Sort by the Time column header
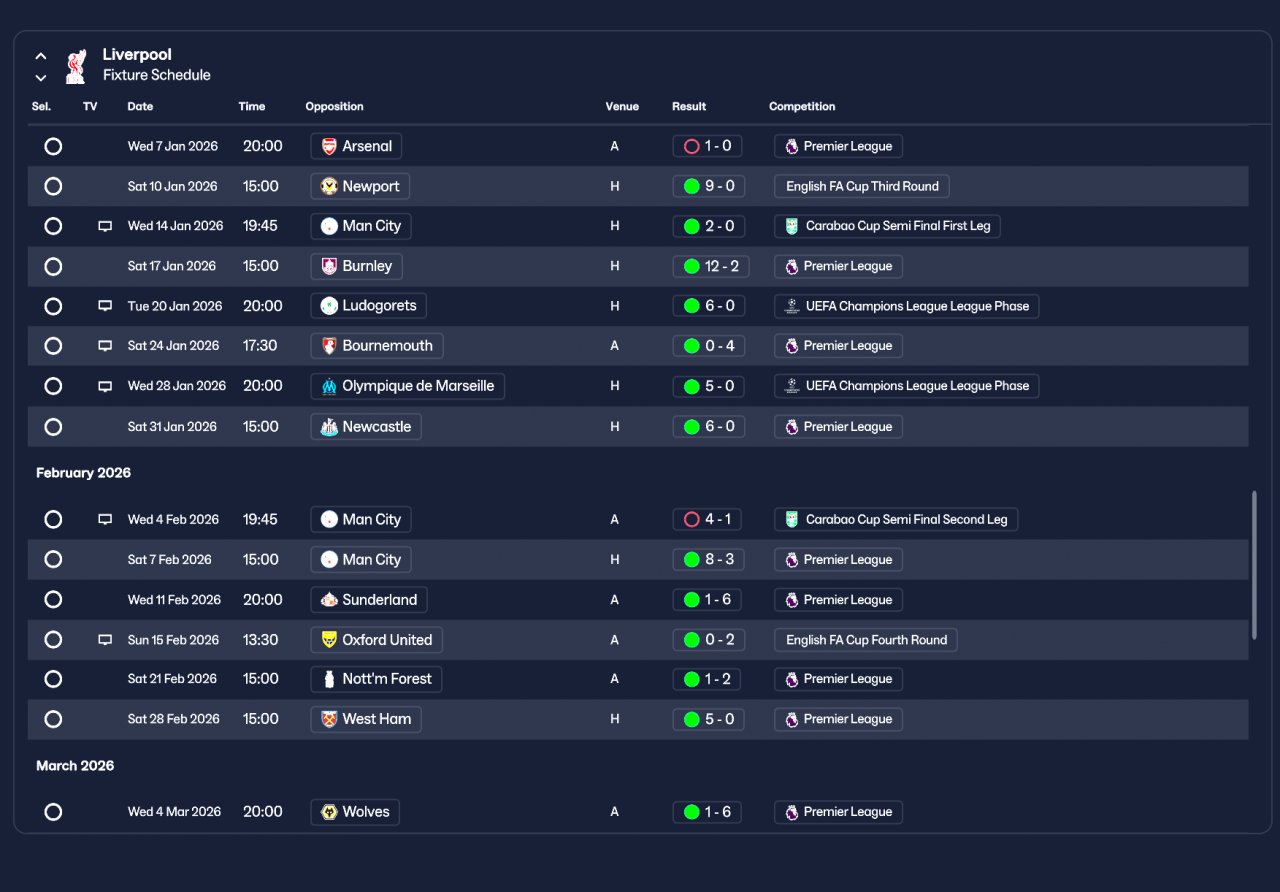 pyautogui.click(x=252, y=106)
